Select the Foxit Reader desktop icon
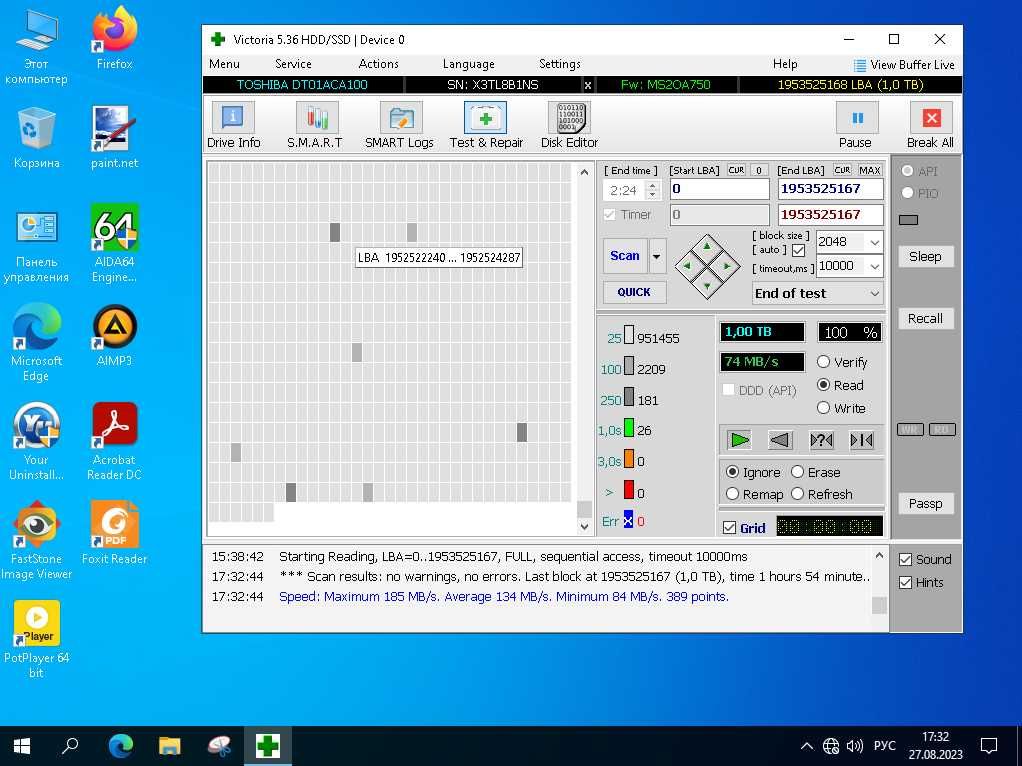The height and width of the screenshot is (766, 1022). tap(114, 533)
